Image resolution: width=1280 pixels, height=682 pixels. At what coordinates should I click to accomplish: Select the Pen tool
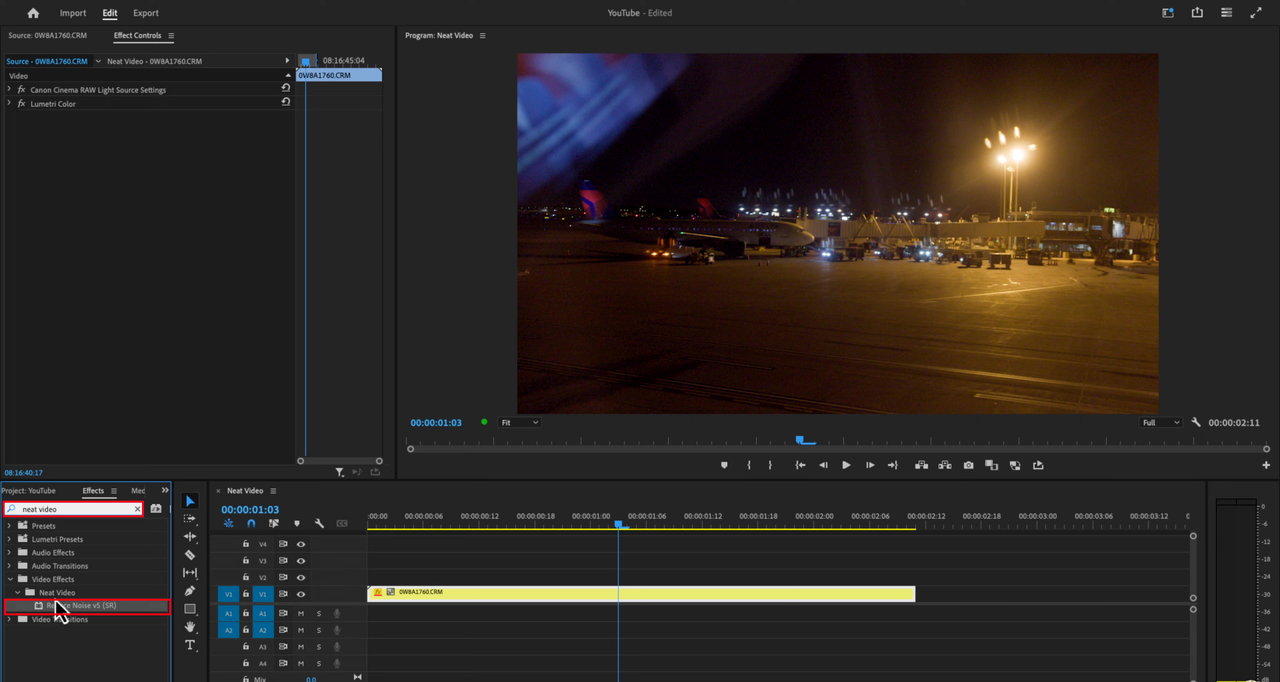[190, 591]
